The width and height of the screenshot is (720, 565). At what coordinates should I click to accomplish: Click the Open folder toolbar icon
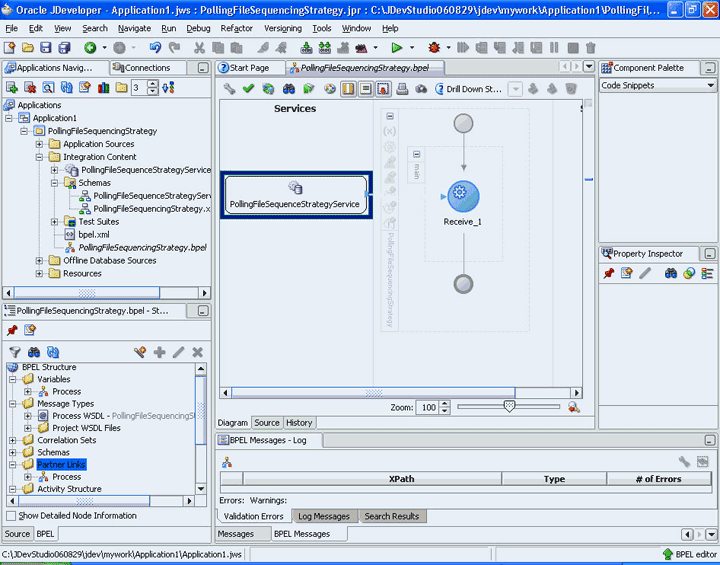(28, 47)
